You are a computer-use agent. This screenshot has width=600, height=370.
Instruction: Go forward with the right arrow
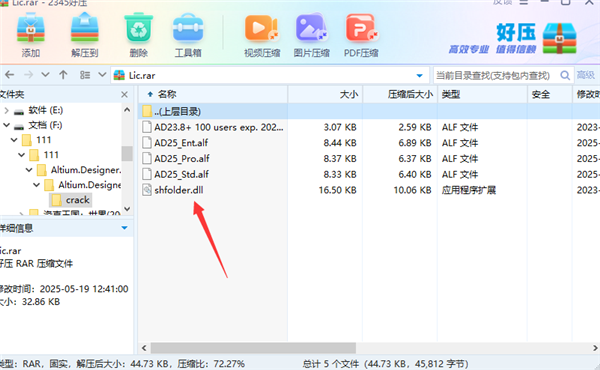coord(28,75)
